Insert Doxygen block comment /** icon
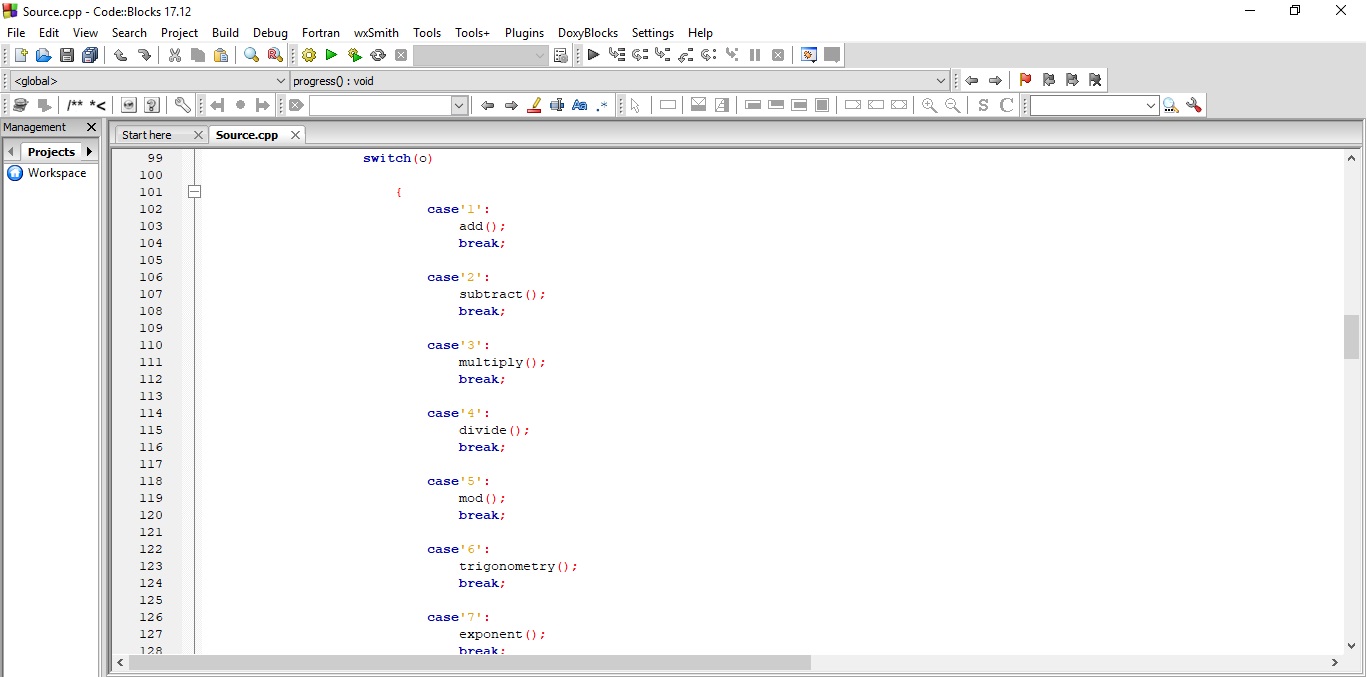This screenshot has height=677, width=1367. tap(75, 105)
